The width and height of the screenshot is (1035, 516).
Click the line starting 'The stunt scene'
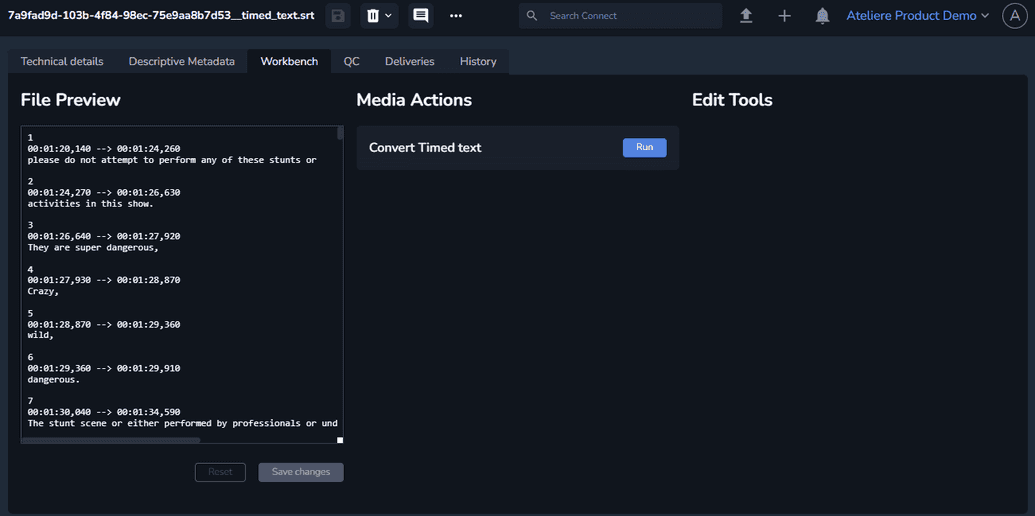(182, 423)
